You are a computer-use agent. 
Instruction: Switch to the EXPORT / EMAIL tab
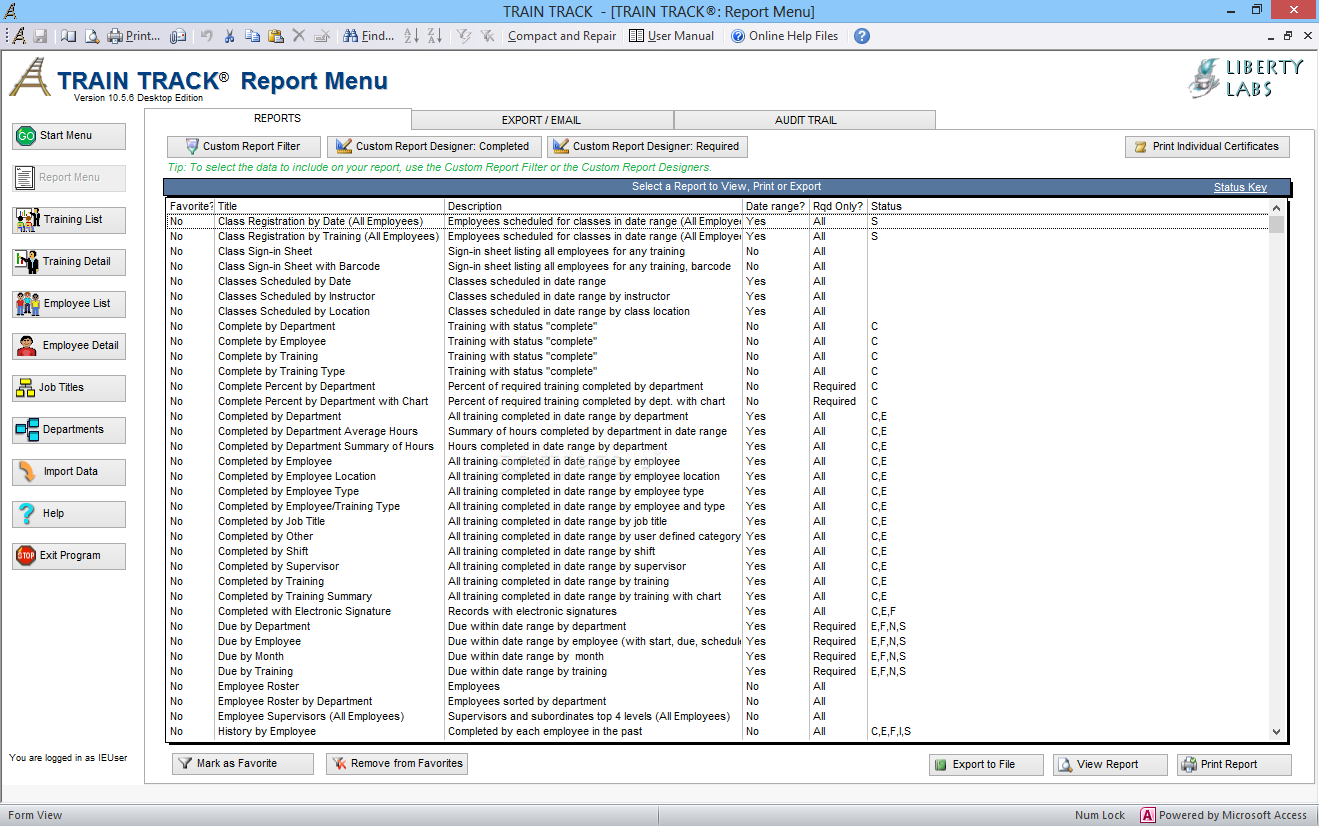(541, 120)
